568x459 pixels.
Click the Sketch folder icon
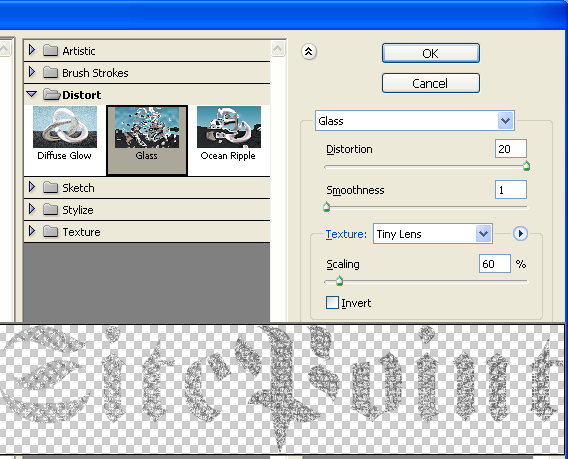50,188
